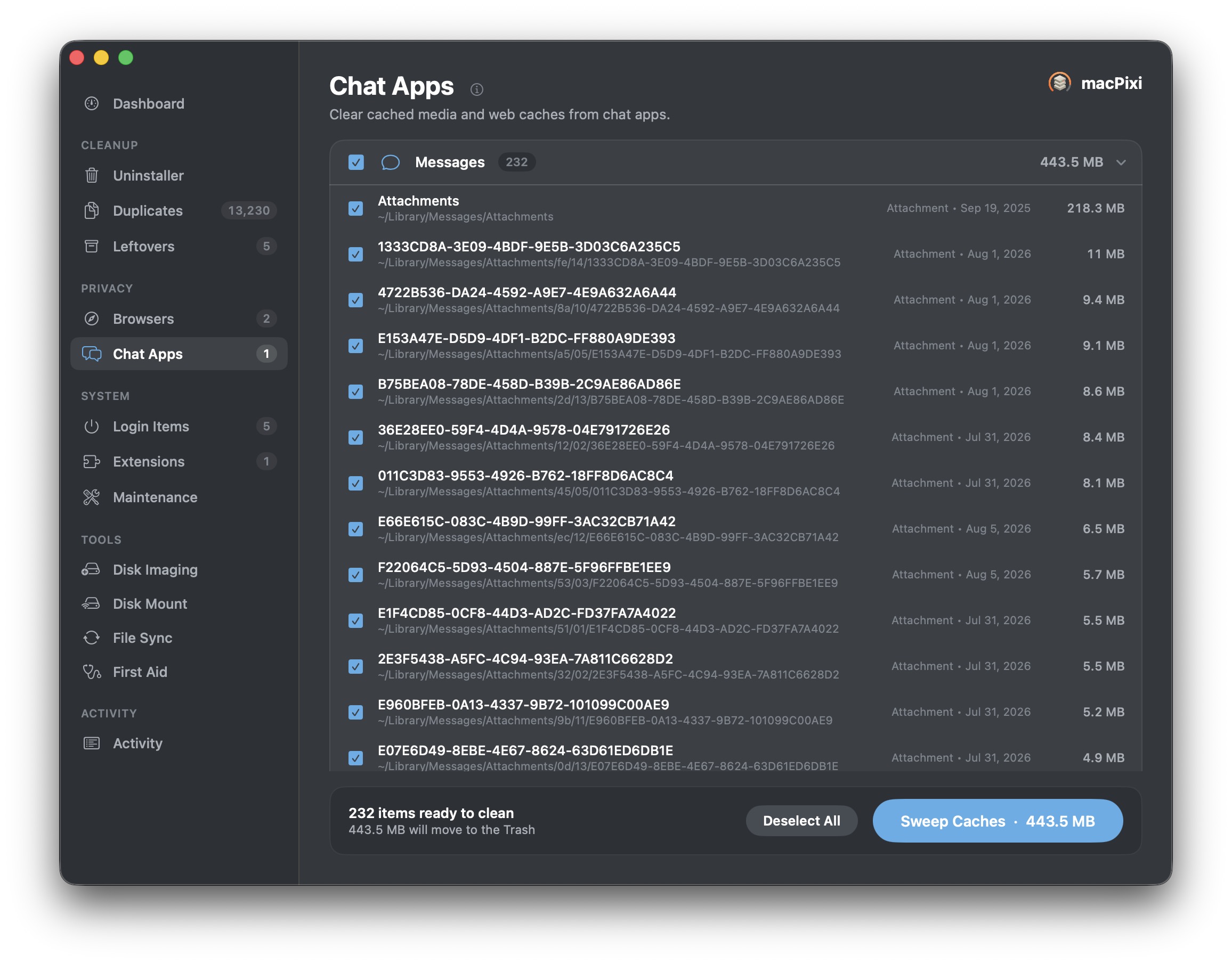Screen dimensions: 1232x964
Task: Click the File Sync arrows icon
Action: pos(92,638)
